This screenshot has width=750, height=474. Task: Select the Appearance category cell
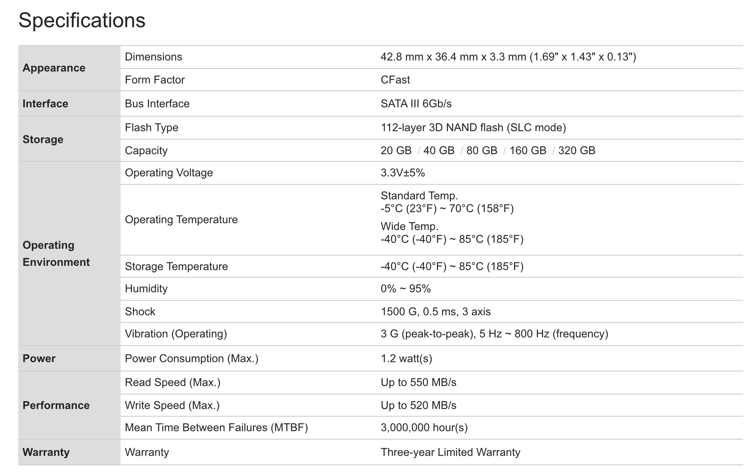(x=69, y=68)
